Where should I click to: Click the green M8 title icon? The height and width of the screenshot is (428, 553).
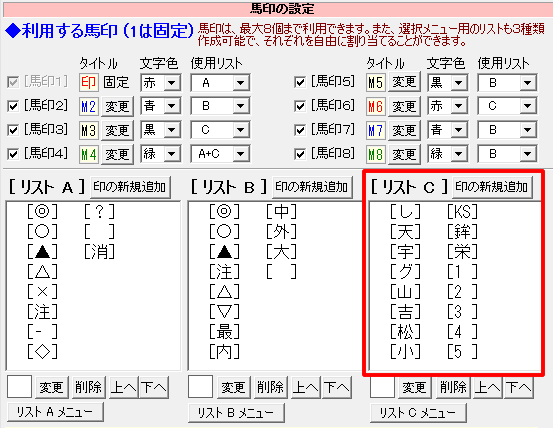pos(376,154)
